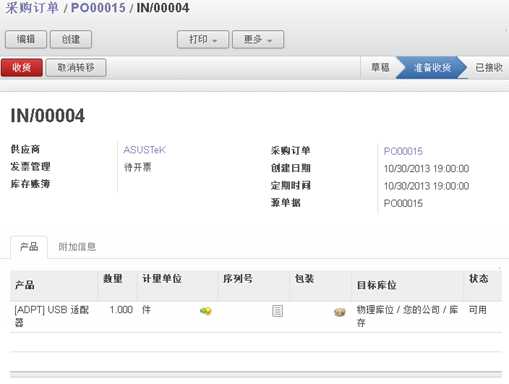Click the [ADPT] USB 适配器 product cell
The image size is (509, 384).
[52, 316]
